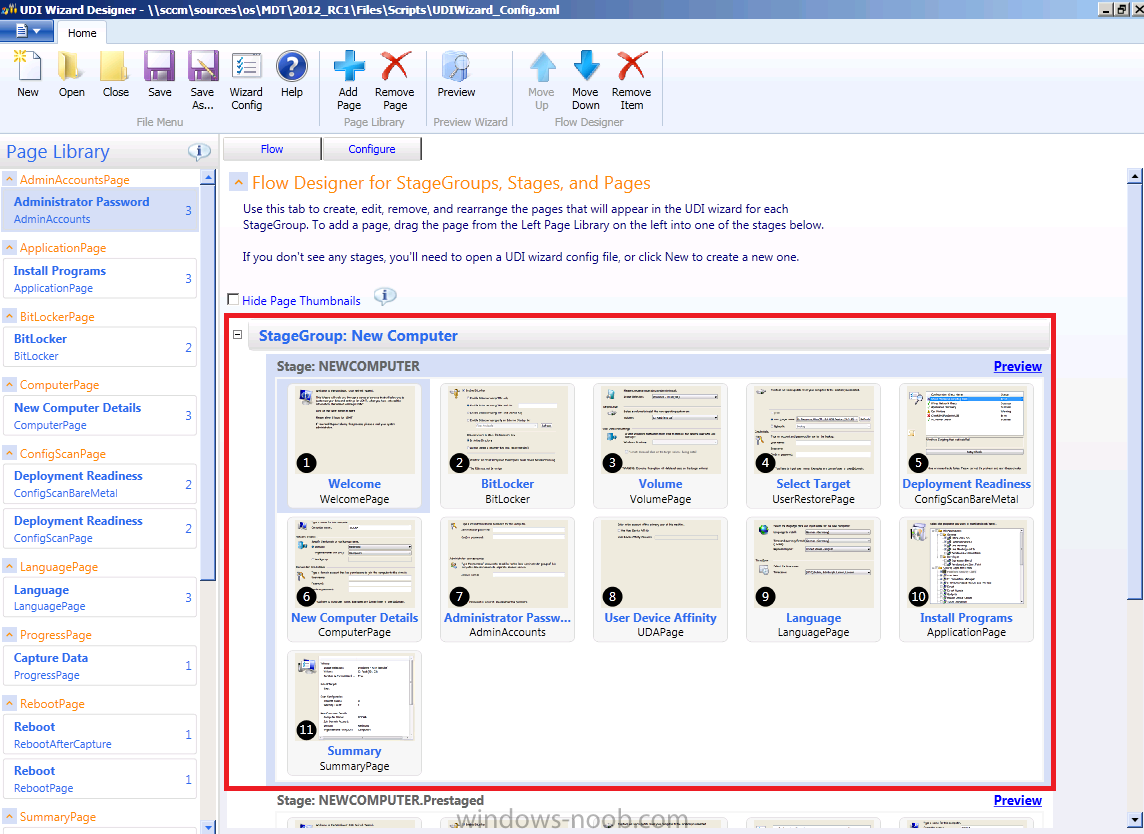Screen dimensions: 1144x834
Task: Select Install Programs thumbnail in stage
Action: point(966,579)
